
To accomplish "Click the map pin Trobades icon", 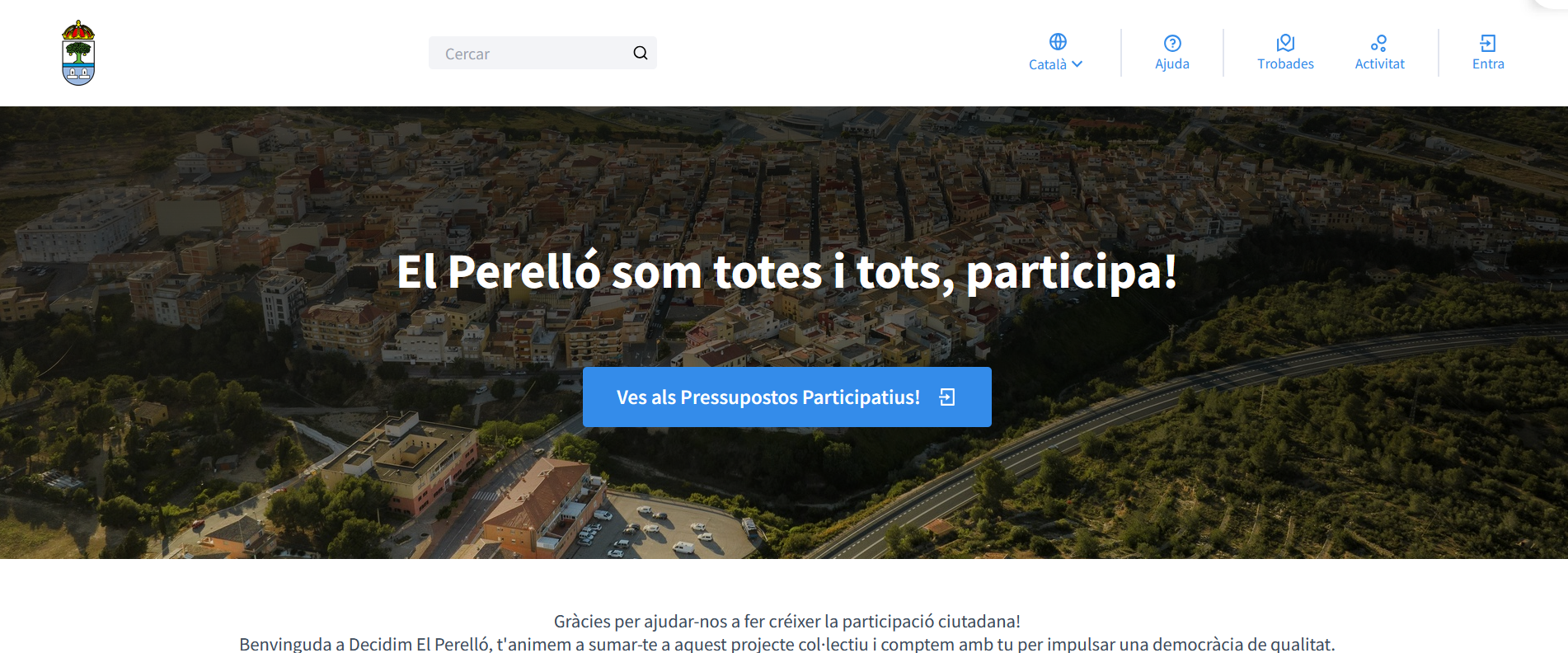I will (x=1285, y=43).
